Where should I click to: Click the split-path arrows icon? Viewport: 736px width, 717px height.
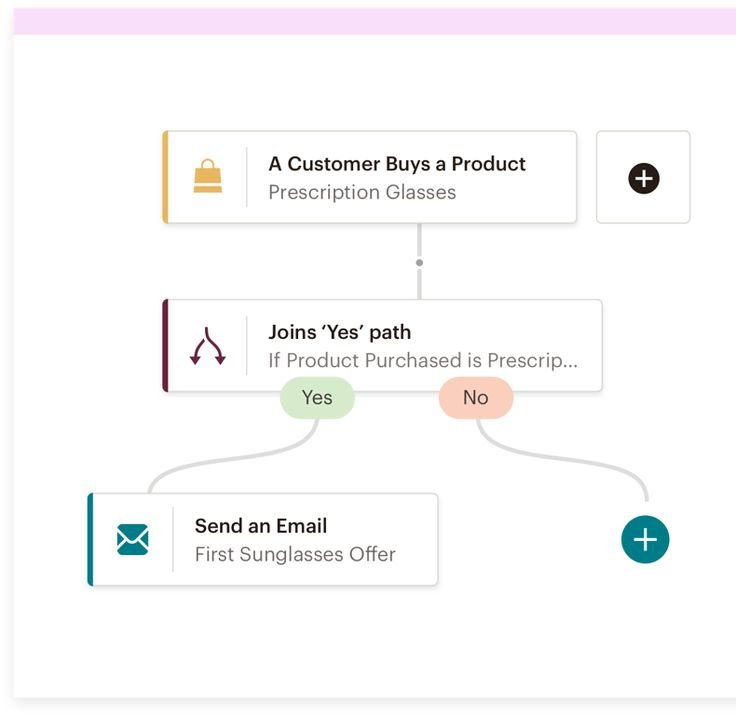(x=207, y=346)
